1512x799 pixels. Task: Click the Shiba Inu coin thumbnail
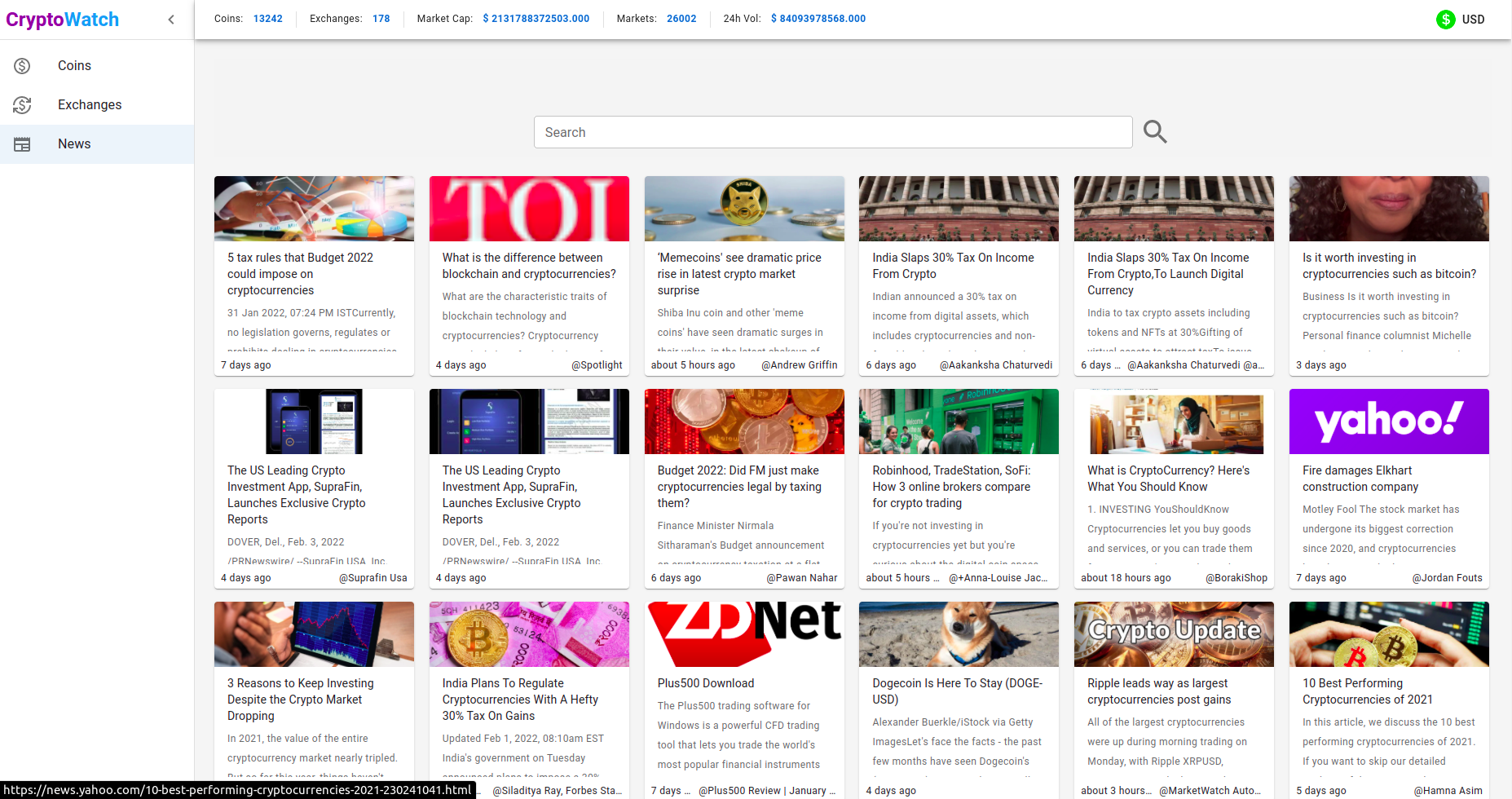coord(744,209)
